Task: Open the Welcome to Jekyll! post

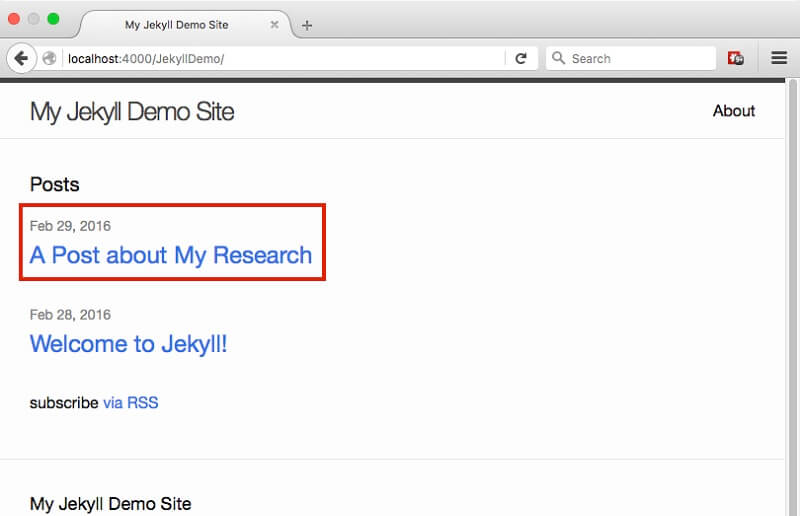Action: point(129,343)
